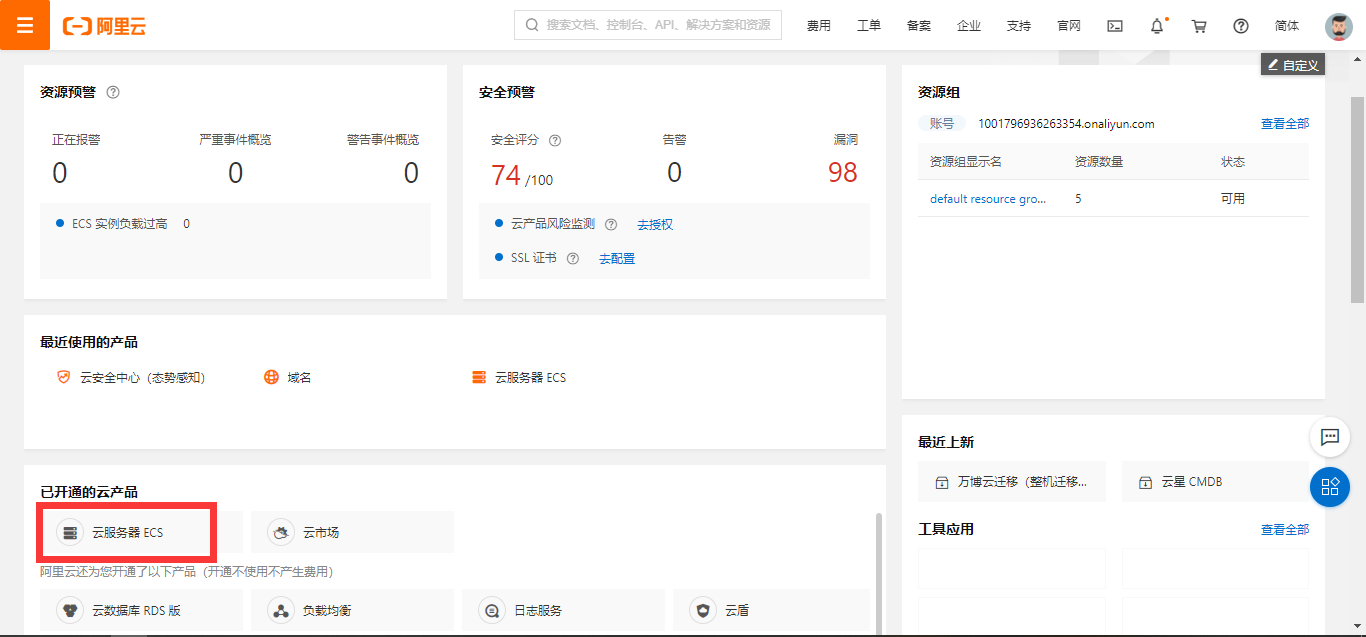
Task: Click the 域名 globe icon
Action: pyautogui.click(x=271, y=377)
